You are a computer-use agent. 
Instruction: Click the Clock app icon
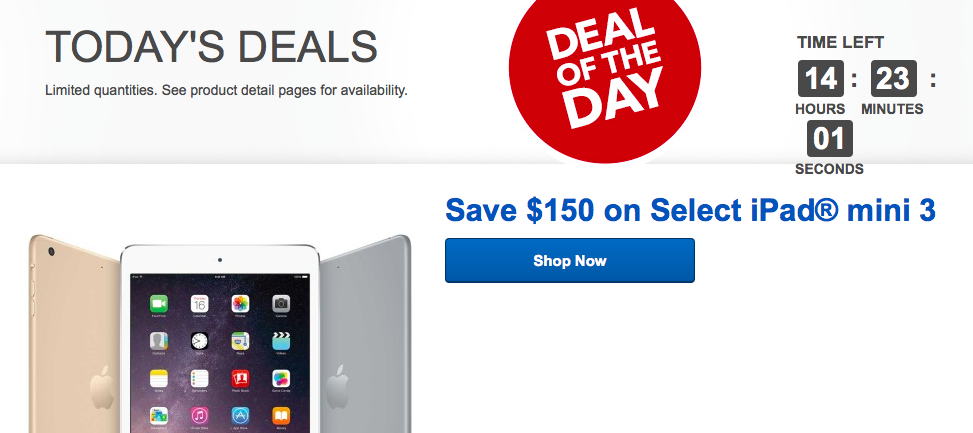click(x=199, y=341)
